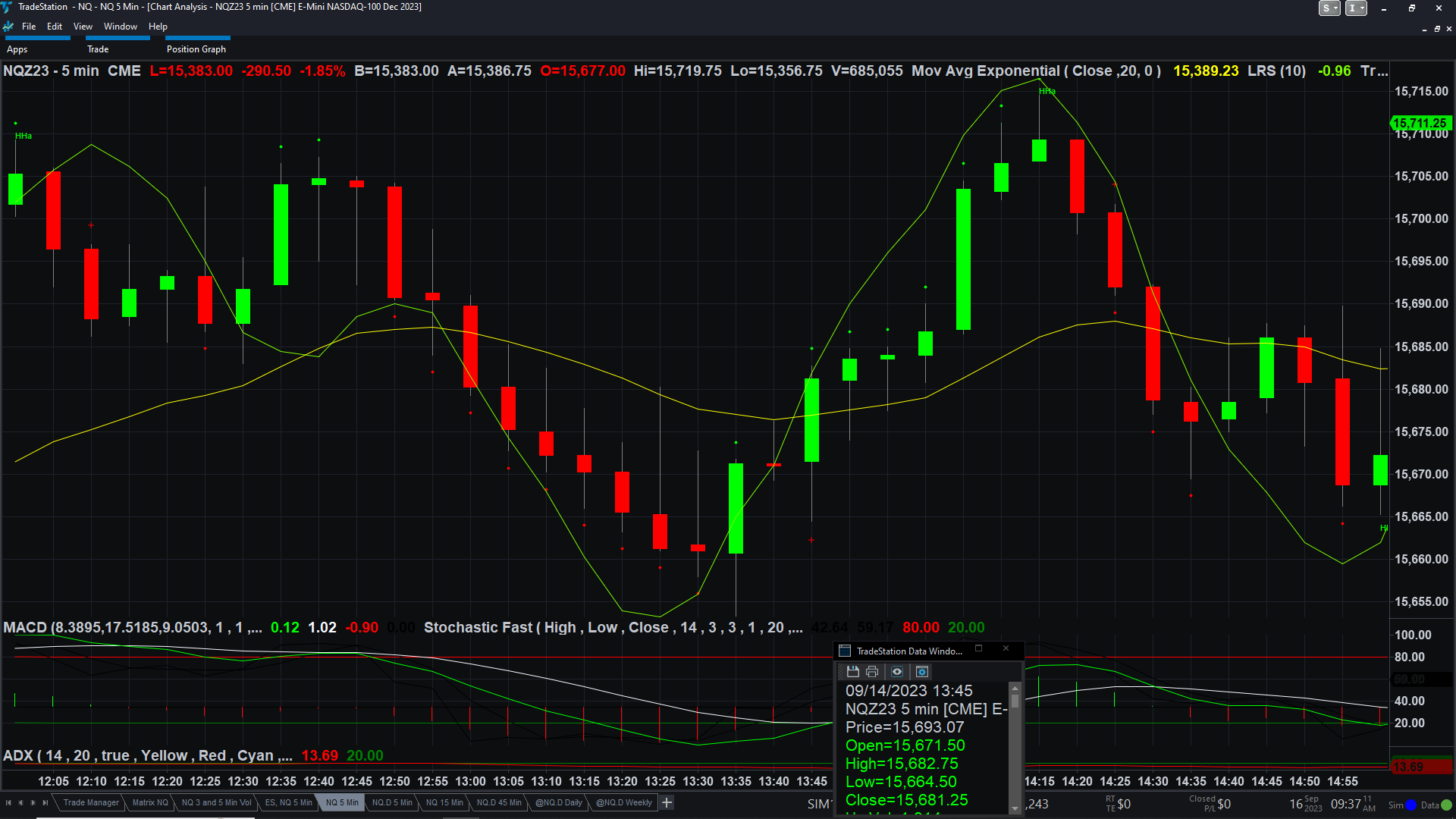
Task: Switch to @NQ.D Weekly tab
Action: point(623,802)
